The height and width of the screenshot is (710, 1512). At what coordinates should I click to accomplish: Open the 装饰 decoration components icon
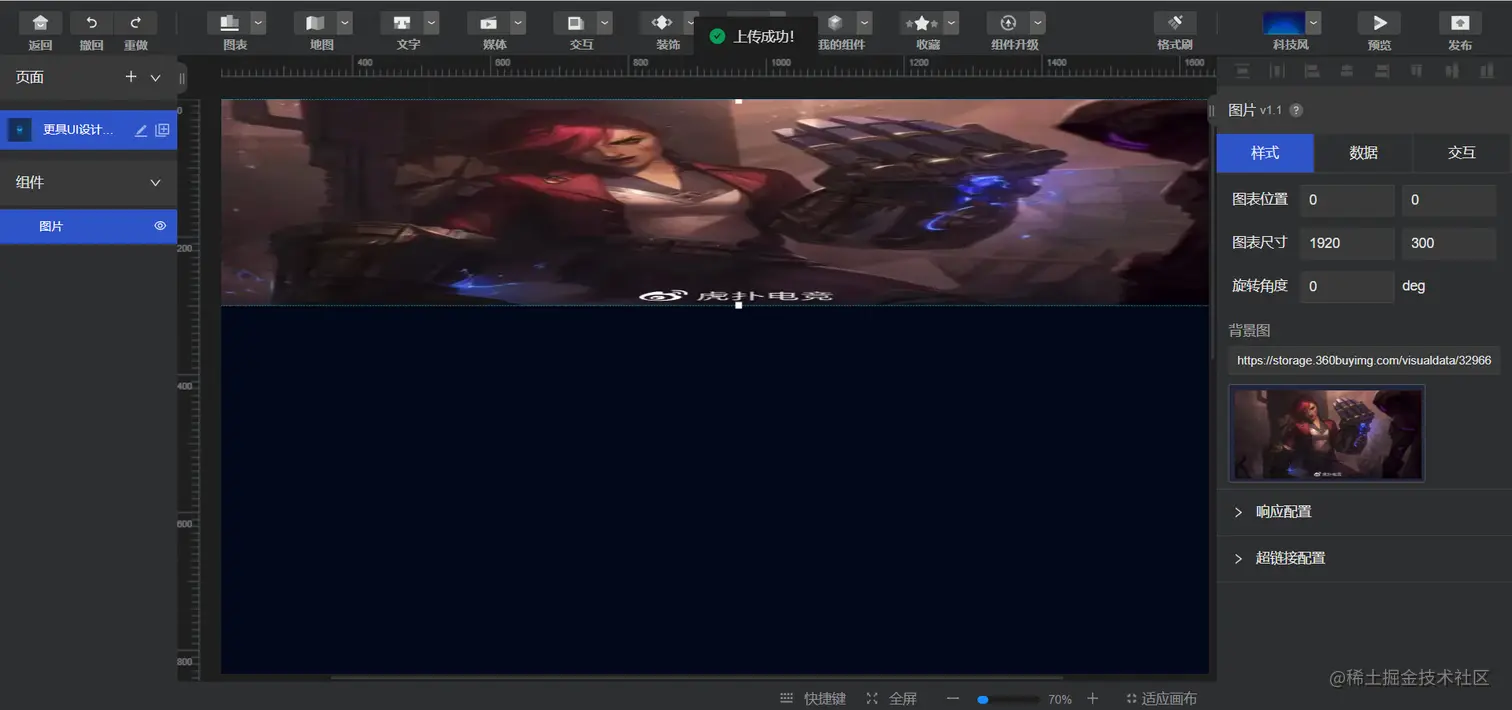(661, 23)
